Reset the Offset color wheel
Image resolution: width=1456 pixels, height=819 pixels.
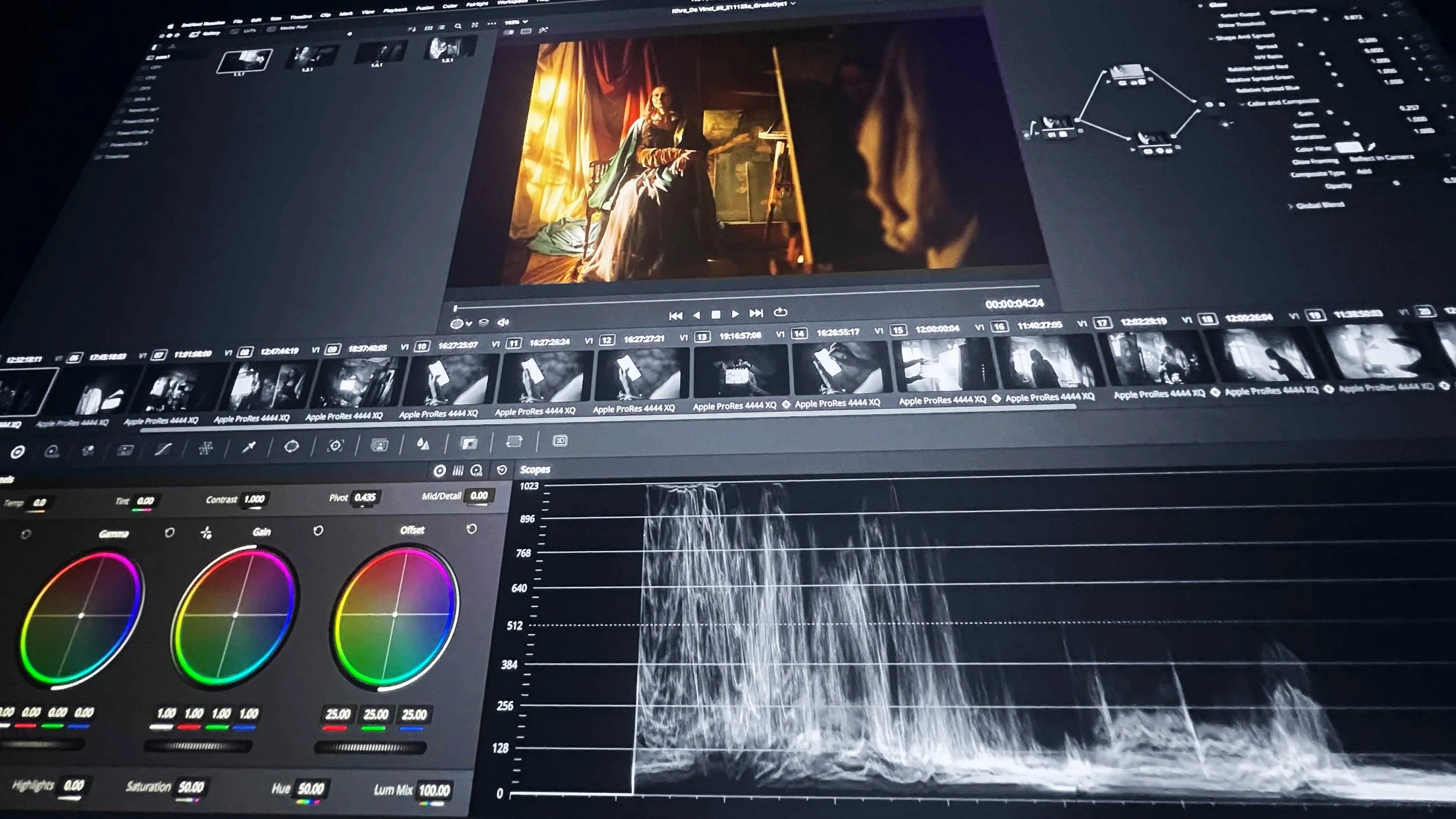coord(472,528)
